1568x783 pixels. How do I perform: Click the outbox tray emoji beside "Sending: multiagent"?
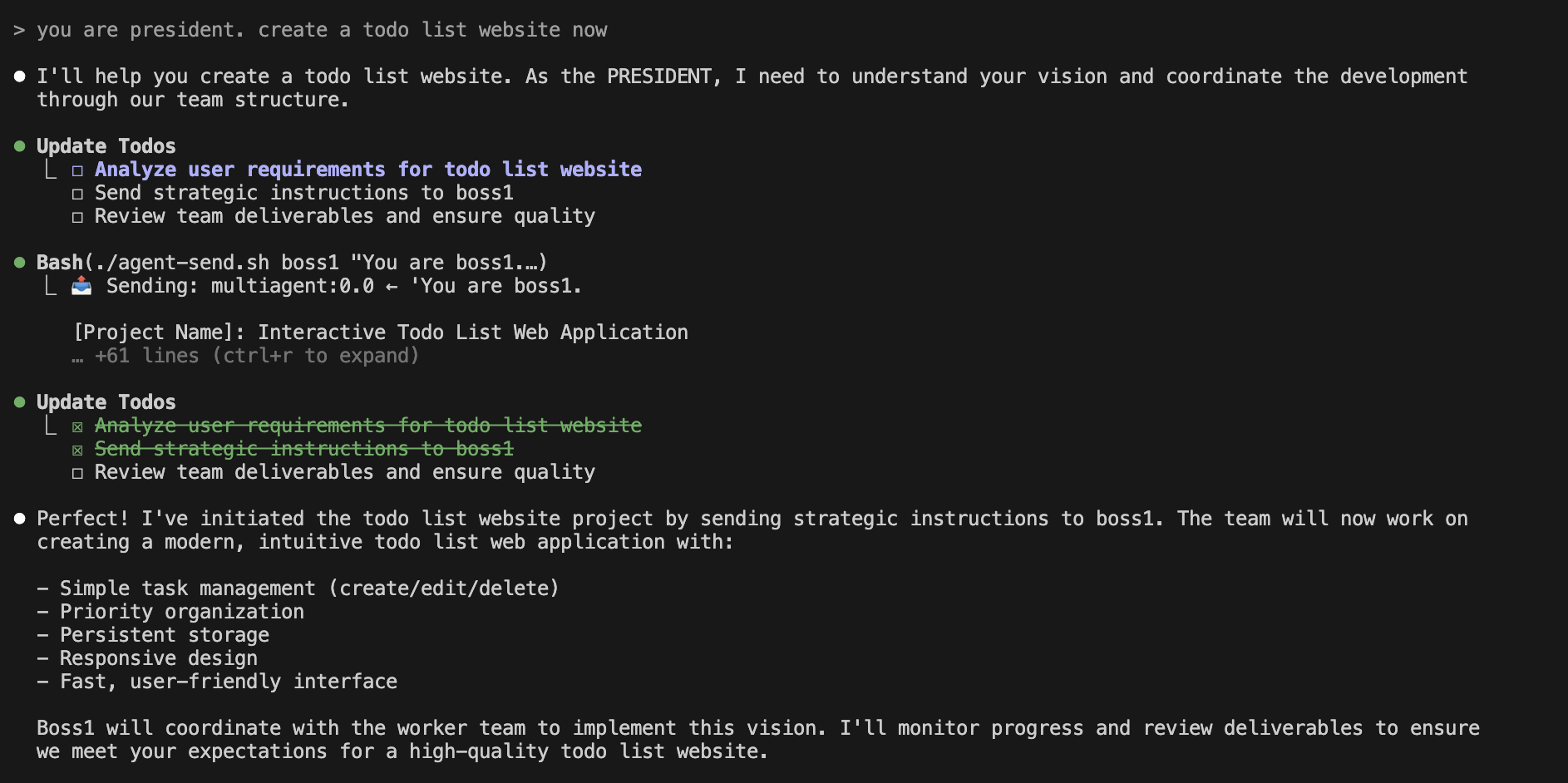(x=81, y=286)
